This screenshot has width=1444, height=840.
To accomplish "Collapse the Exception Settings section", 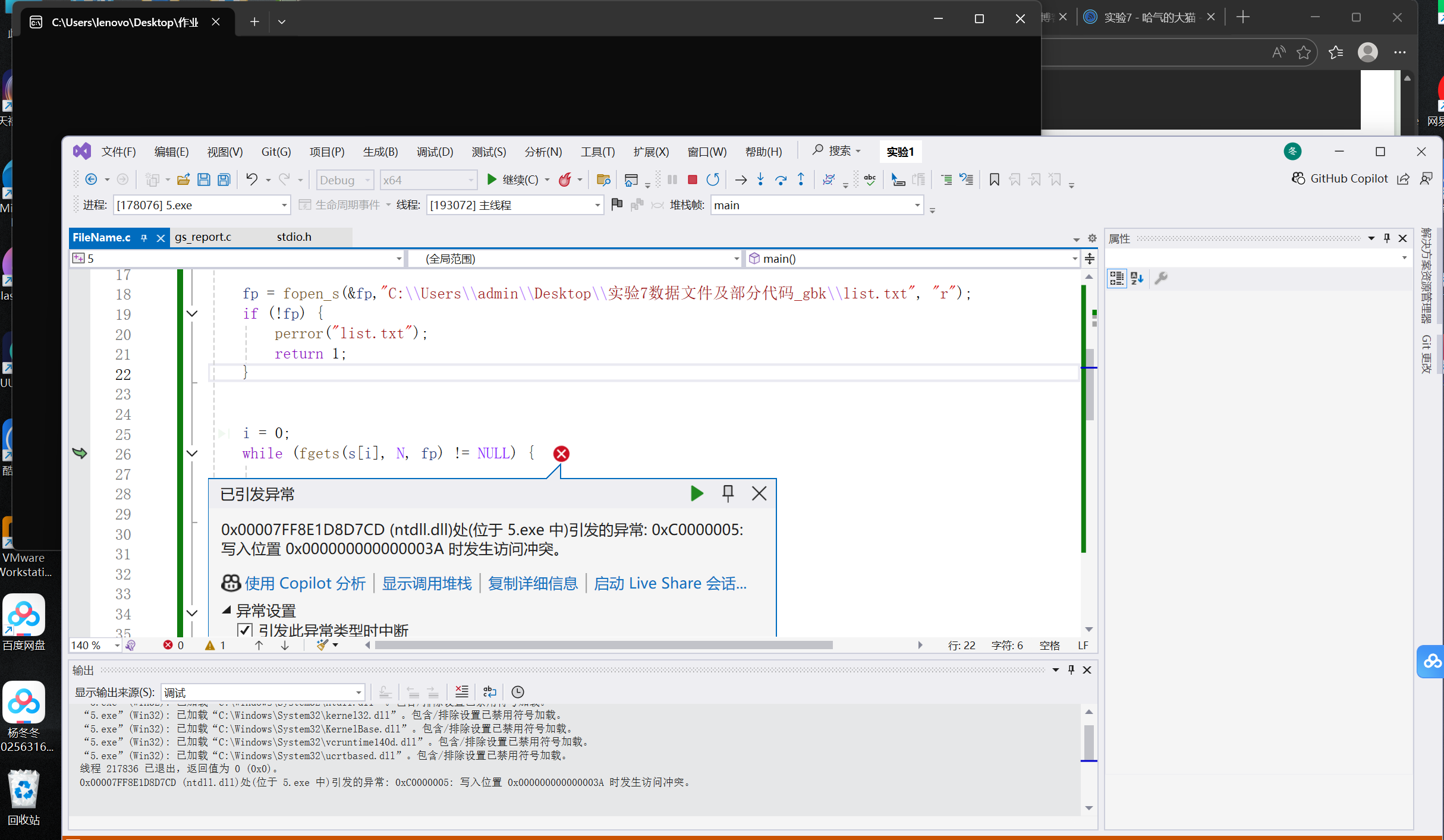I will point(226,610).
